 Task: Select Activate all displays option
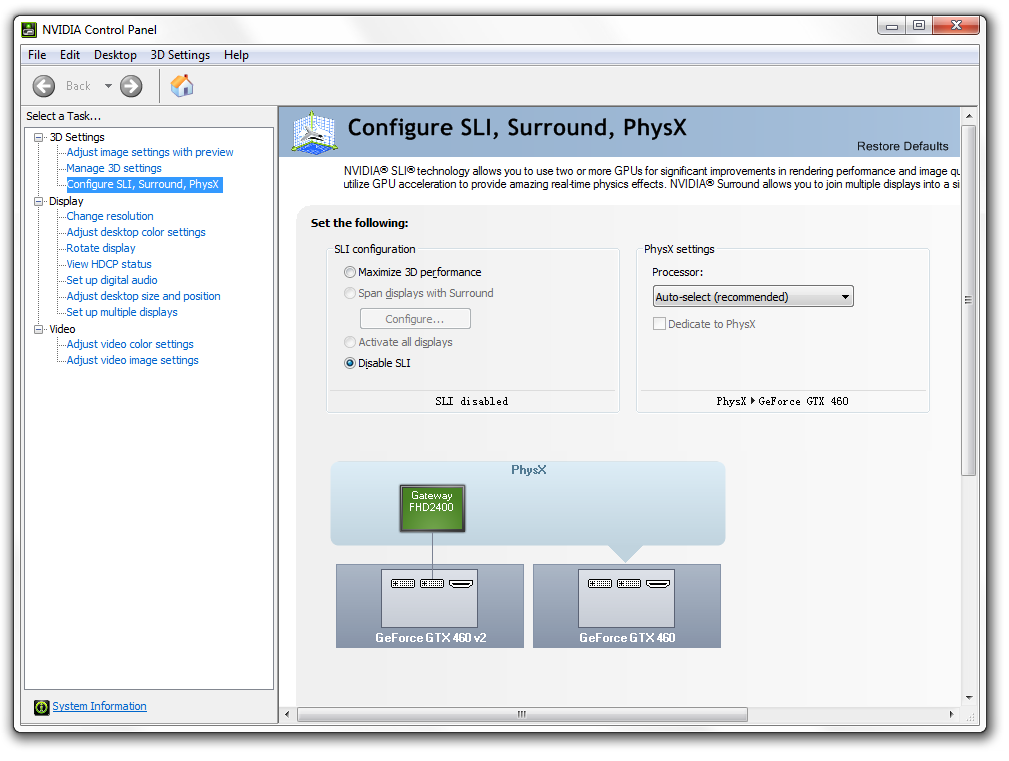pos(350,342)
